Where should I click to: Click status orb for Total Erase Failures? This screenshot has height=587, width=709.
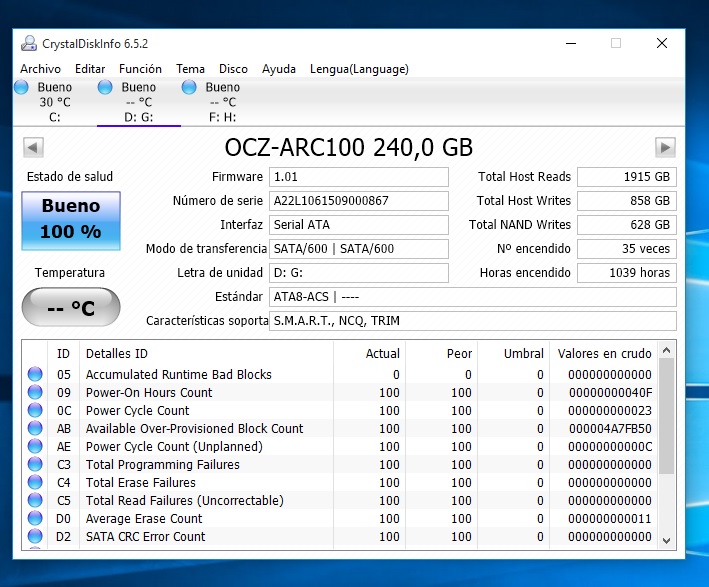click(x=35, y=483)
